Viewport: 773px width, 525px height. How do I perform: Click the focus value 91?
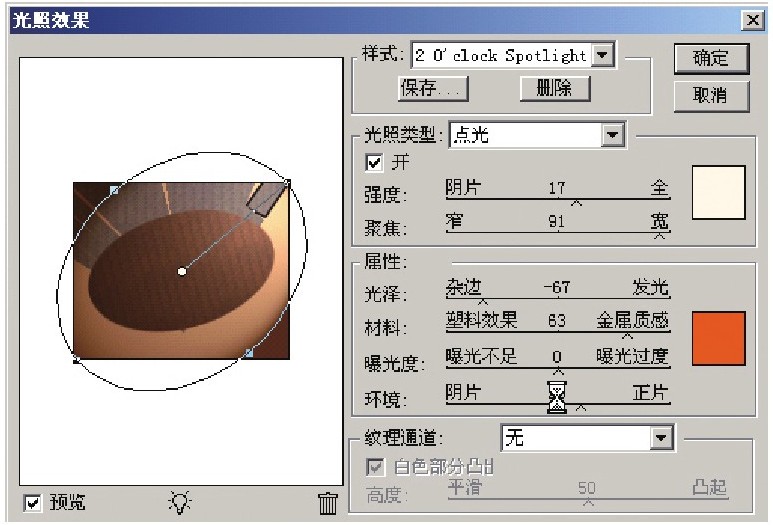click(557, 221)
